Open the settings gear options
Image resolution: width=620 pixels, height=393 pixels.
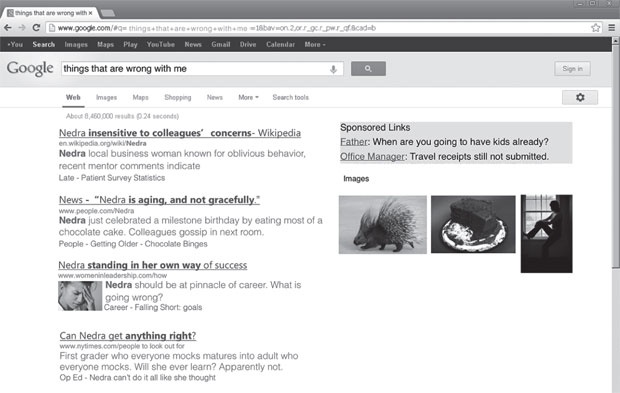580,97
